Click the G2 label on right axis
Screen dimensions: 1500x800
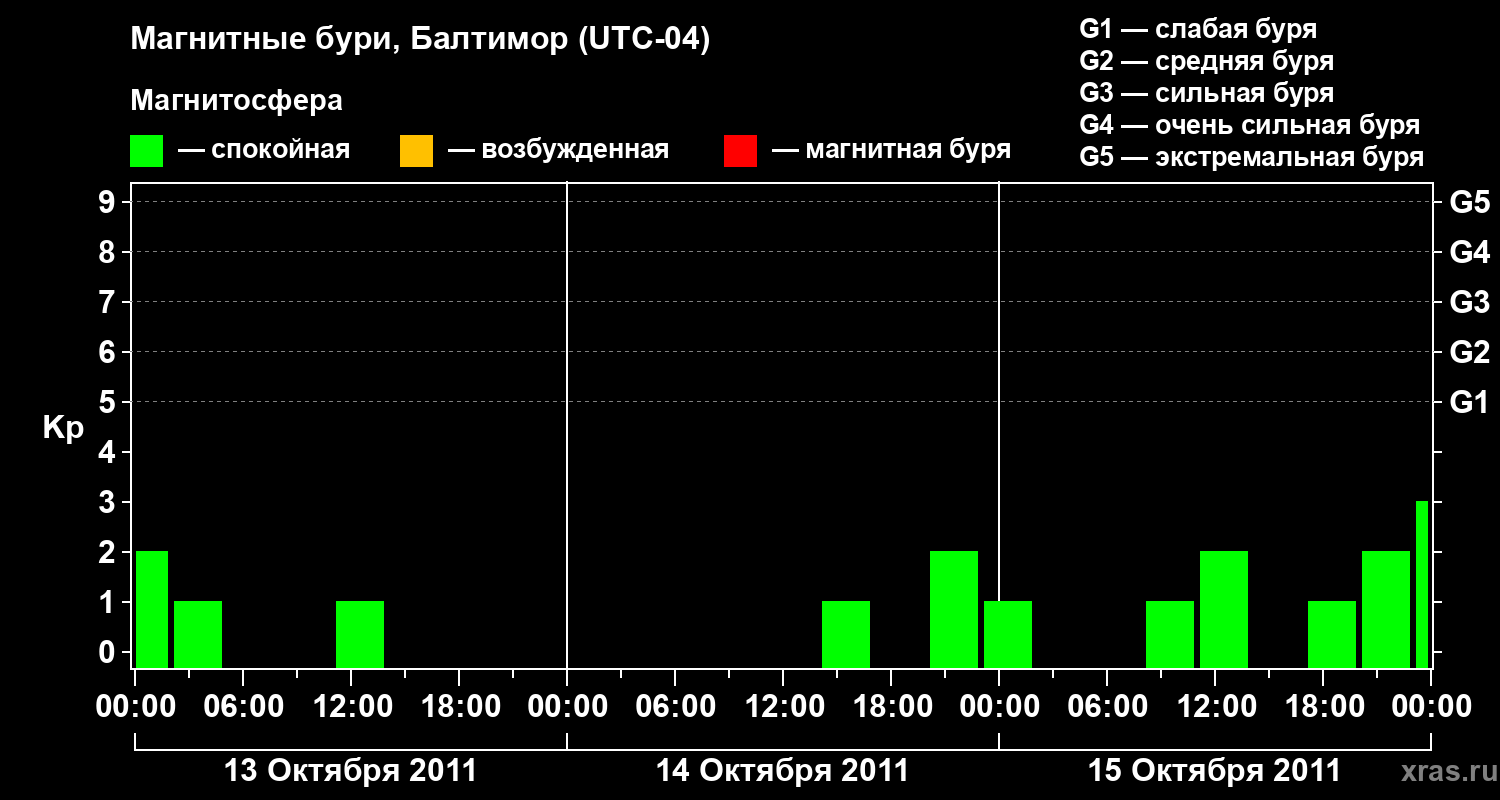1469,353
